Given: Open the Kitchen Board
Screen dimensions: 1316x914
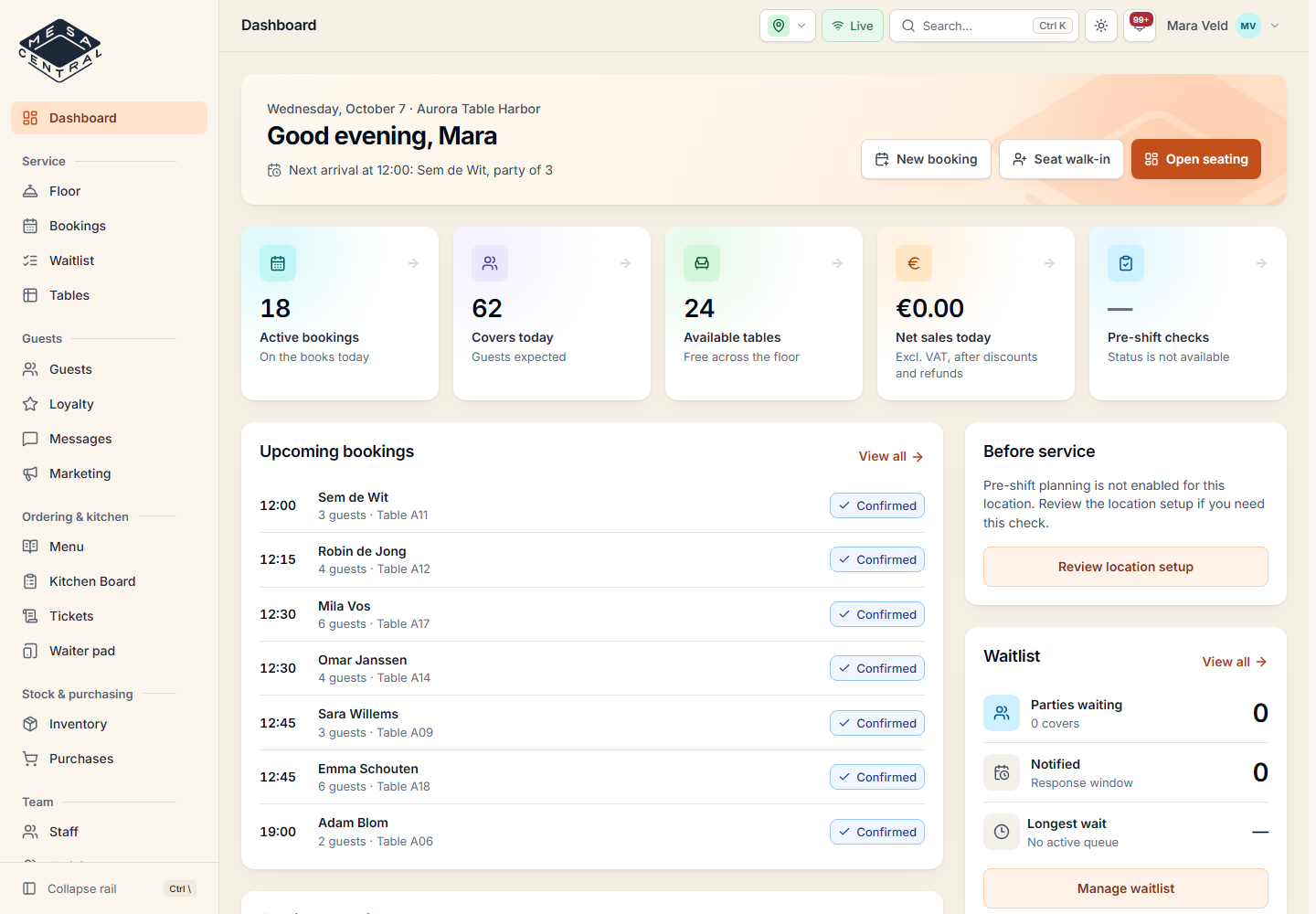Looking at the screenshot, I should tap(109, 581).
